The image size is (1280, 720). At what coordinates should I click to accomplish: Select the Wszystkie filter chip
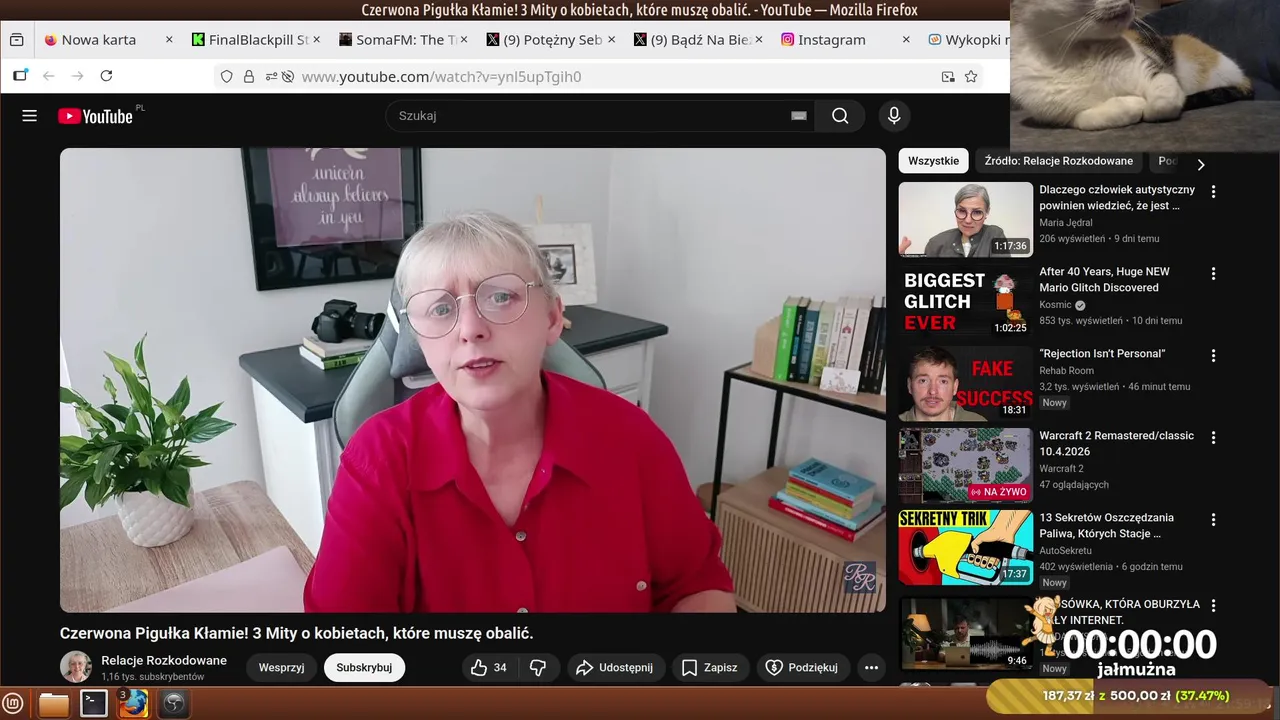click(x=934, y=161)
